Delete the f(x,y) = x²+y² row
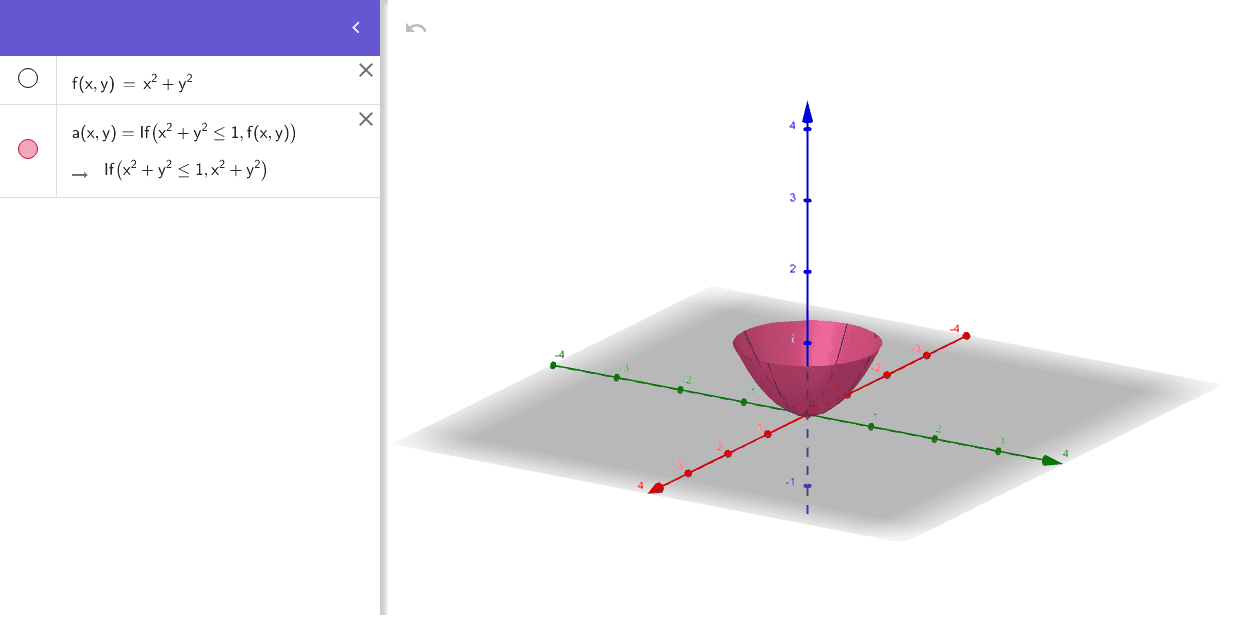This screenshot has width=1237, height=617. 365,70
